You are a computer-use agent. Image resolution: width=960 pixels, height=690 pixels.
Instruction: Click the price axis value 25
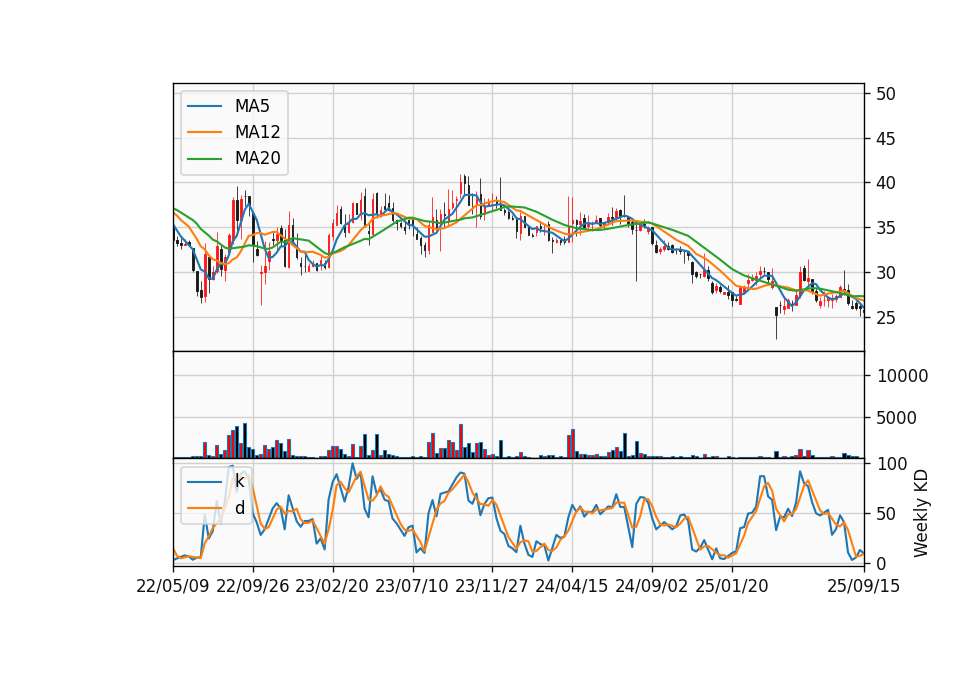(x=886, y=318)
